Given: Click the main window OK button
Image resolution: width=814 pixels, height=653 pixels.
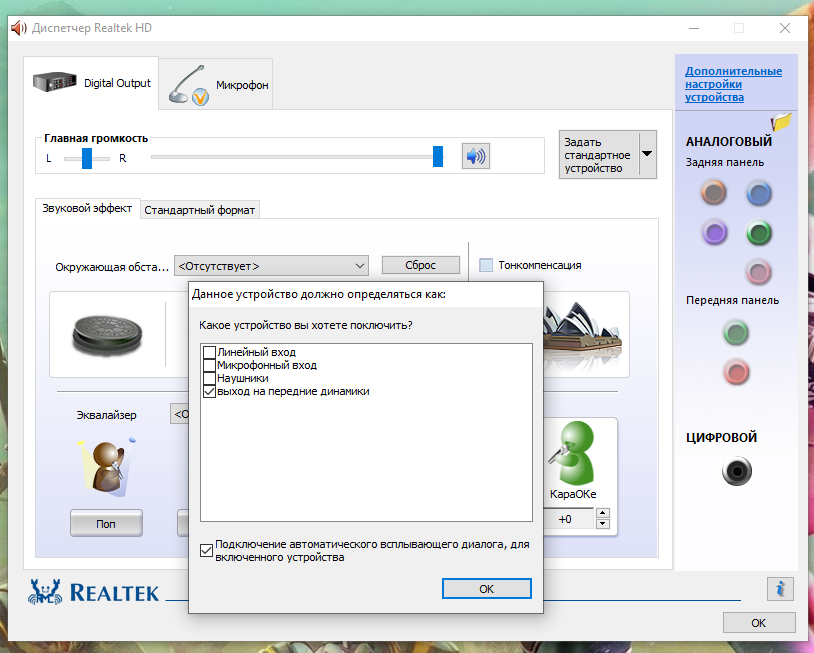Looking at the screenshot, I should (x=758, y=623).
